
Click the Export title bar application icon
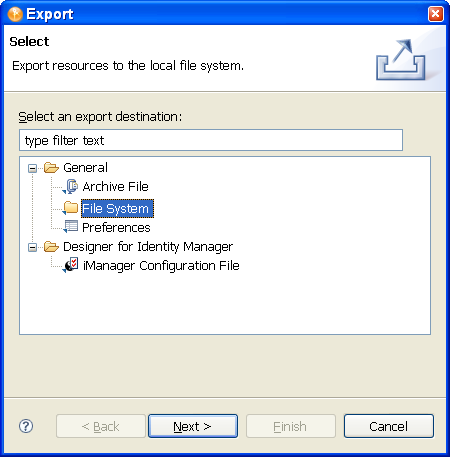coord(15,14)
